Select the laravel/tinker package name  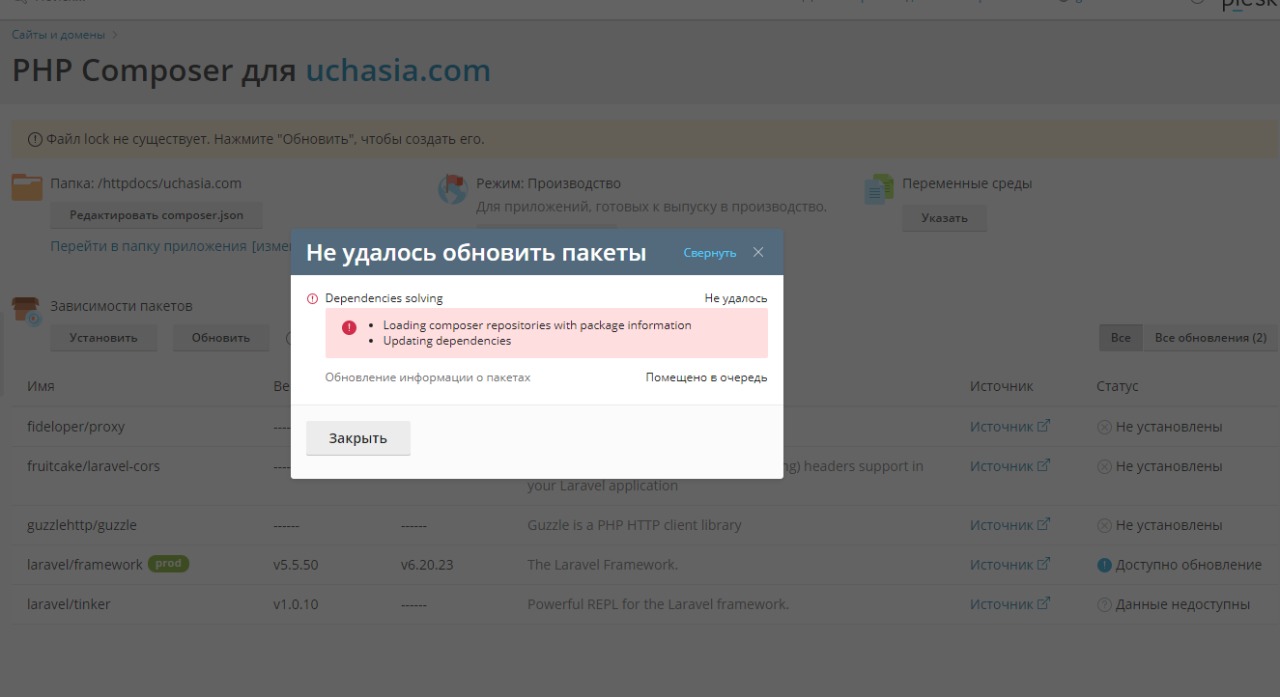(x=69, y=604)
